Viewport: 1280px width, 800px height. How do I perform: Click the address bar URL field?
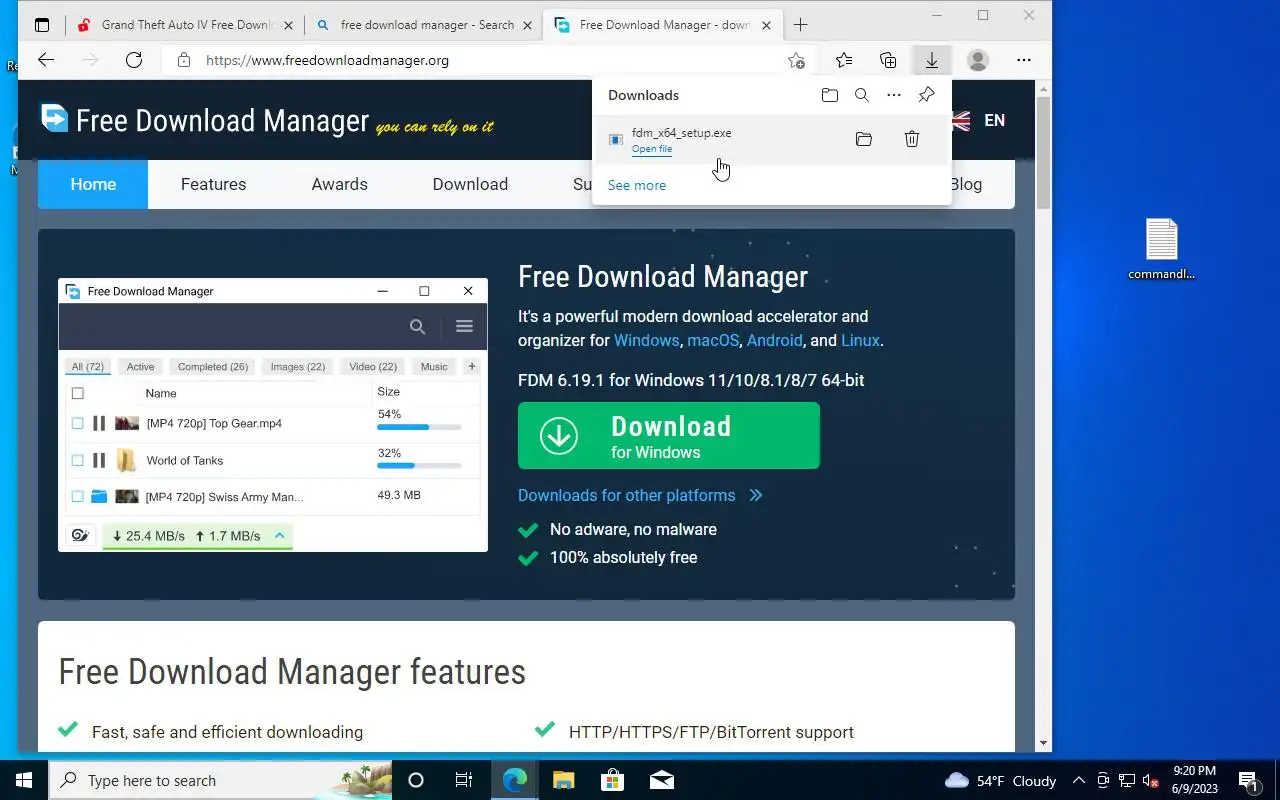[487, 60]
